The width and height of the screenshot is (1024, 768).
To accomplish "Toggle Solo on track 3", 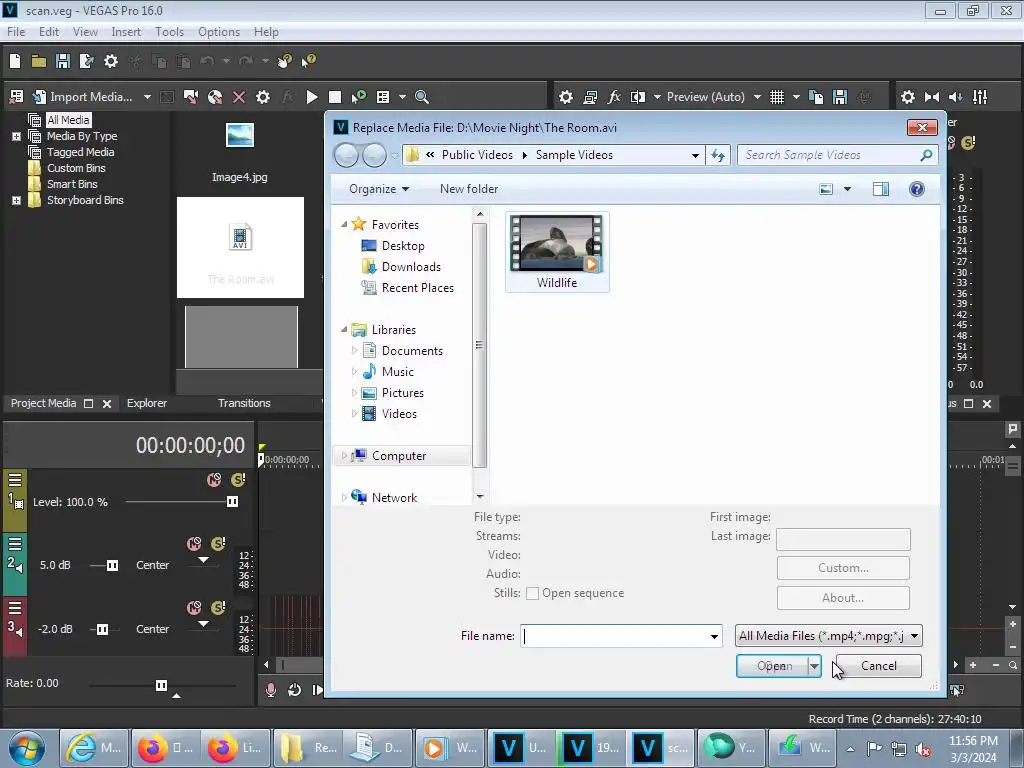I will pyautogui.click(x=218, y=608).
